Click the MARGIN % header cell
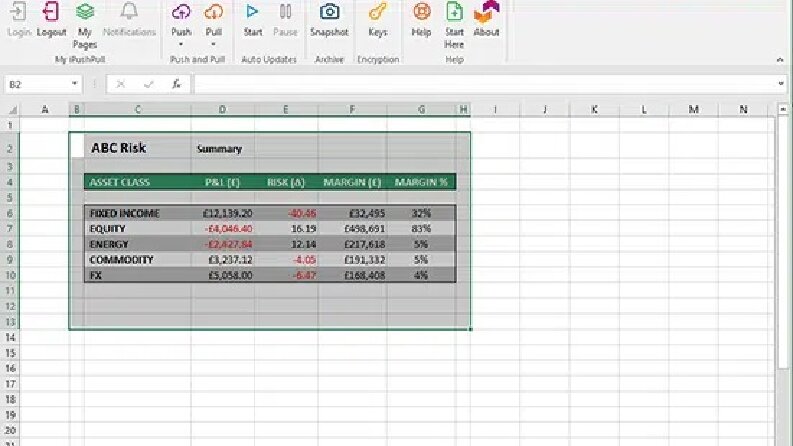 tap(421, 182)
